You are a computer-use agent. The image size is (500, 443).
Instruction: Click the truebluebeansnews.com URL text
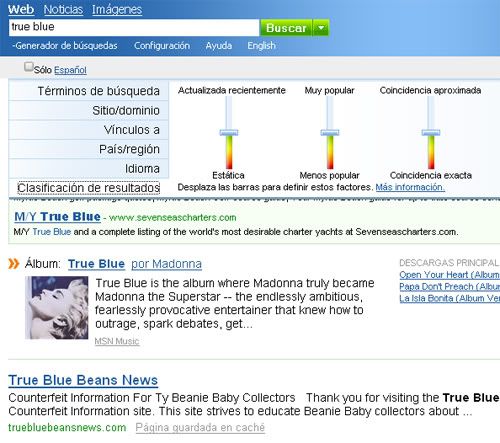(x=67, y=427)
